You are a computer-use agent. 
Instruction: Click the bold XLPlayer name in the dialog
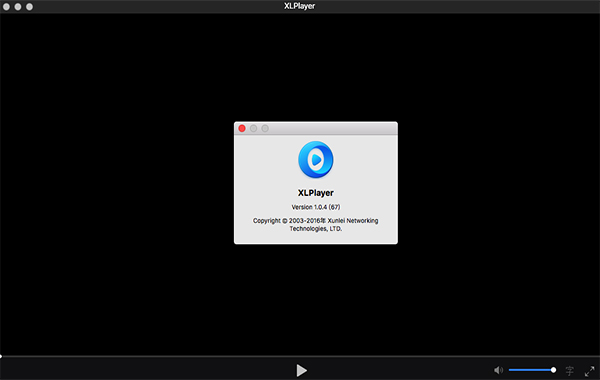[x=316, y=193]
